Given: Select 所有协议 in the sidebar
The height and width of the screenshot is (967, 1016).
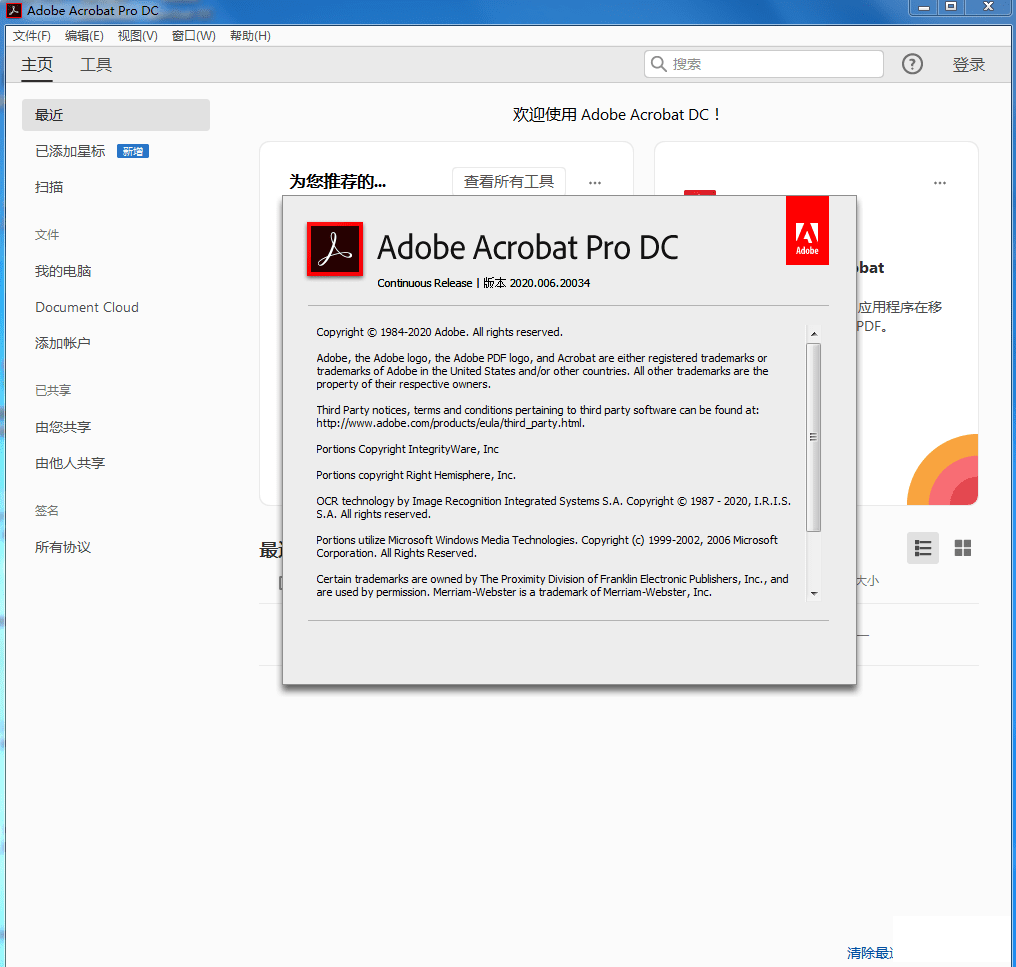Looking at the screenshot, I should tap(63, 547).
